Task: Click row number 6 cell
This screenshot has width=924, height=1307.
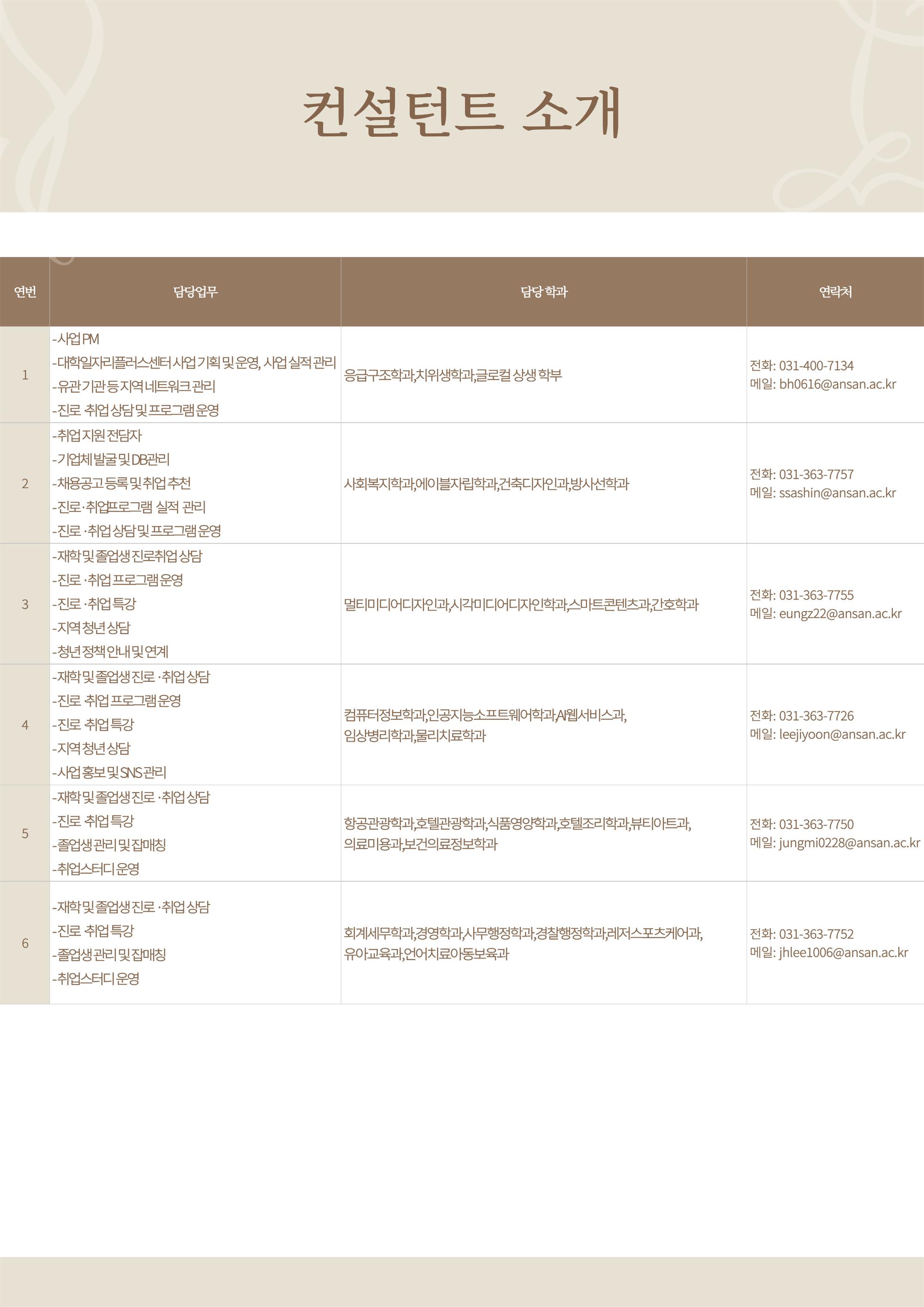Action: (25, 943)
